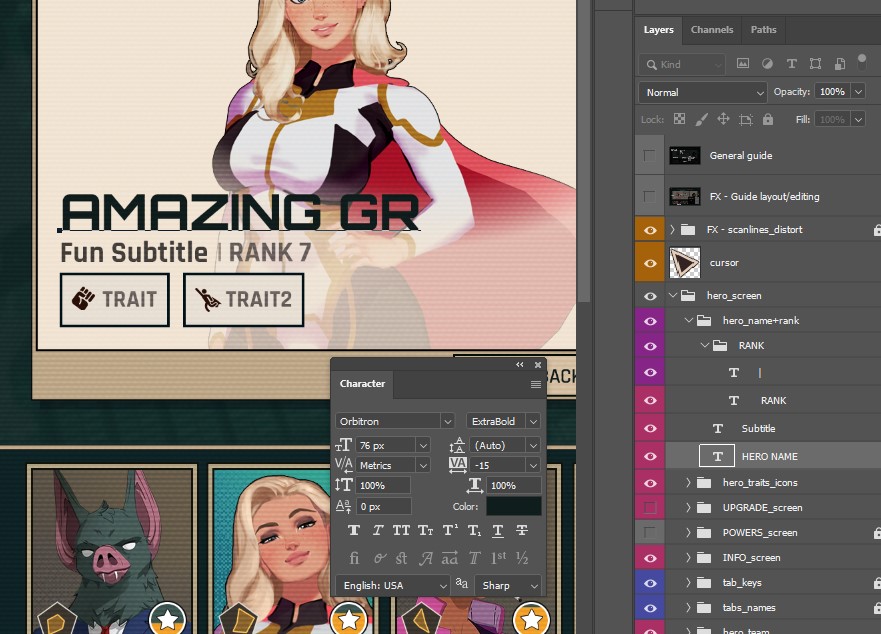Enable ordinals 1st icon

coord(498,558)
